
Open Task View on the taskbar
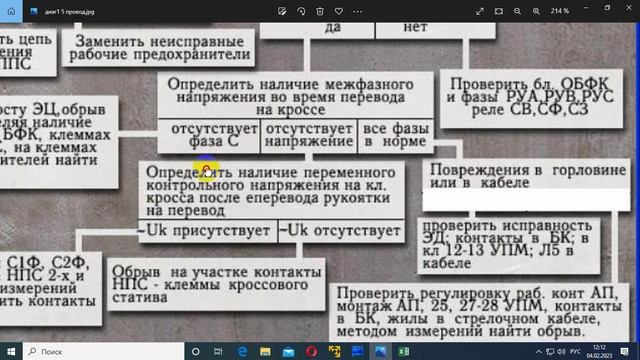click(x=218, y=351)
